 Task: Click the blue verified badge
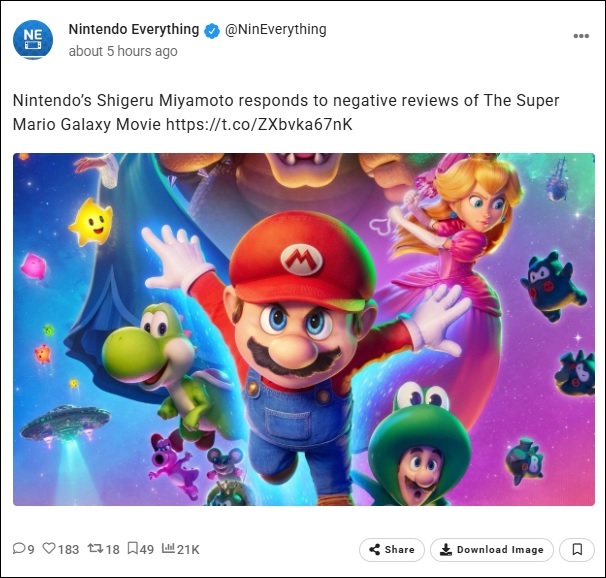tap(212, 31)
